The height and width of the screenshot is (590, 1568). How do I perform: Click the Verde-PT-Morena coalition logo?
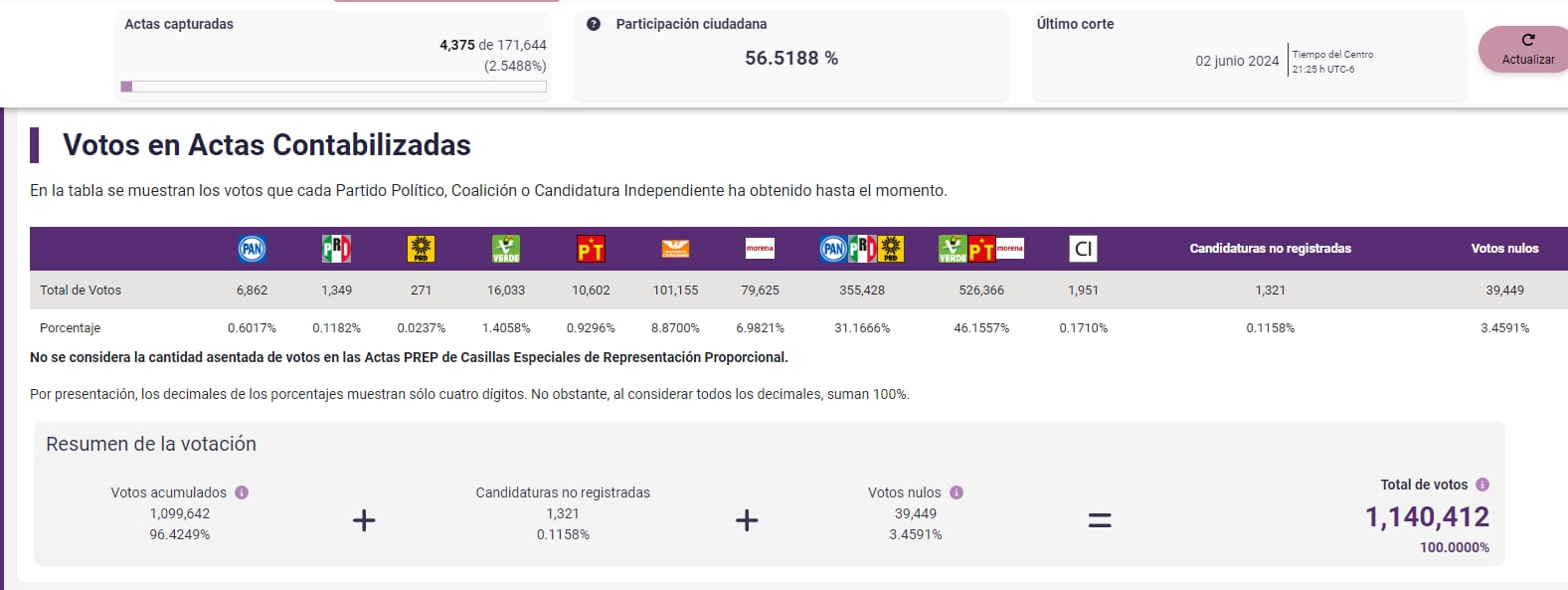click(980, 249)
